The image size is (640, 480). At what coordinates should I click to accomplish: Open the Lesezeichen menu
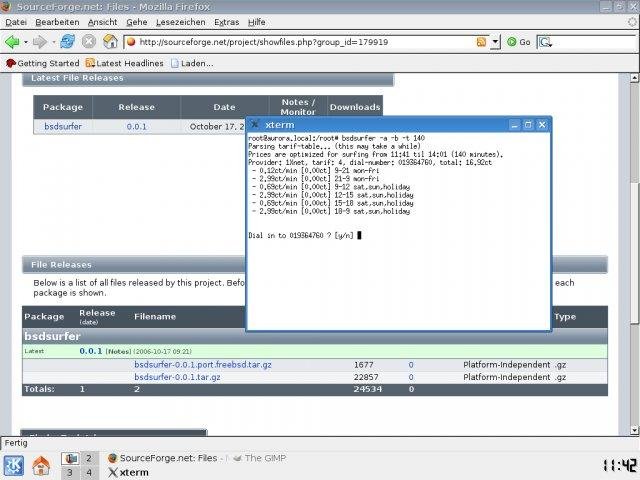coord(181,22)
